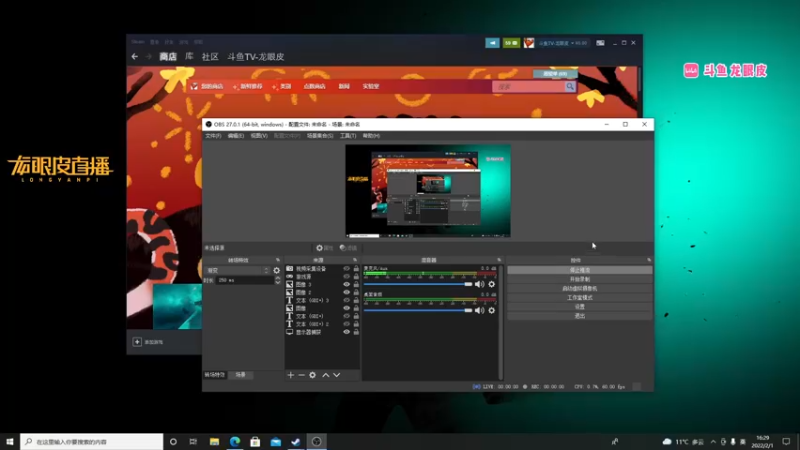Undock the 控件 controls panel via header icon
This screenshot has height=450, width=800.
tap(649, 260)
